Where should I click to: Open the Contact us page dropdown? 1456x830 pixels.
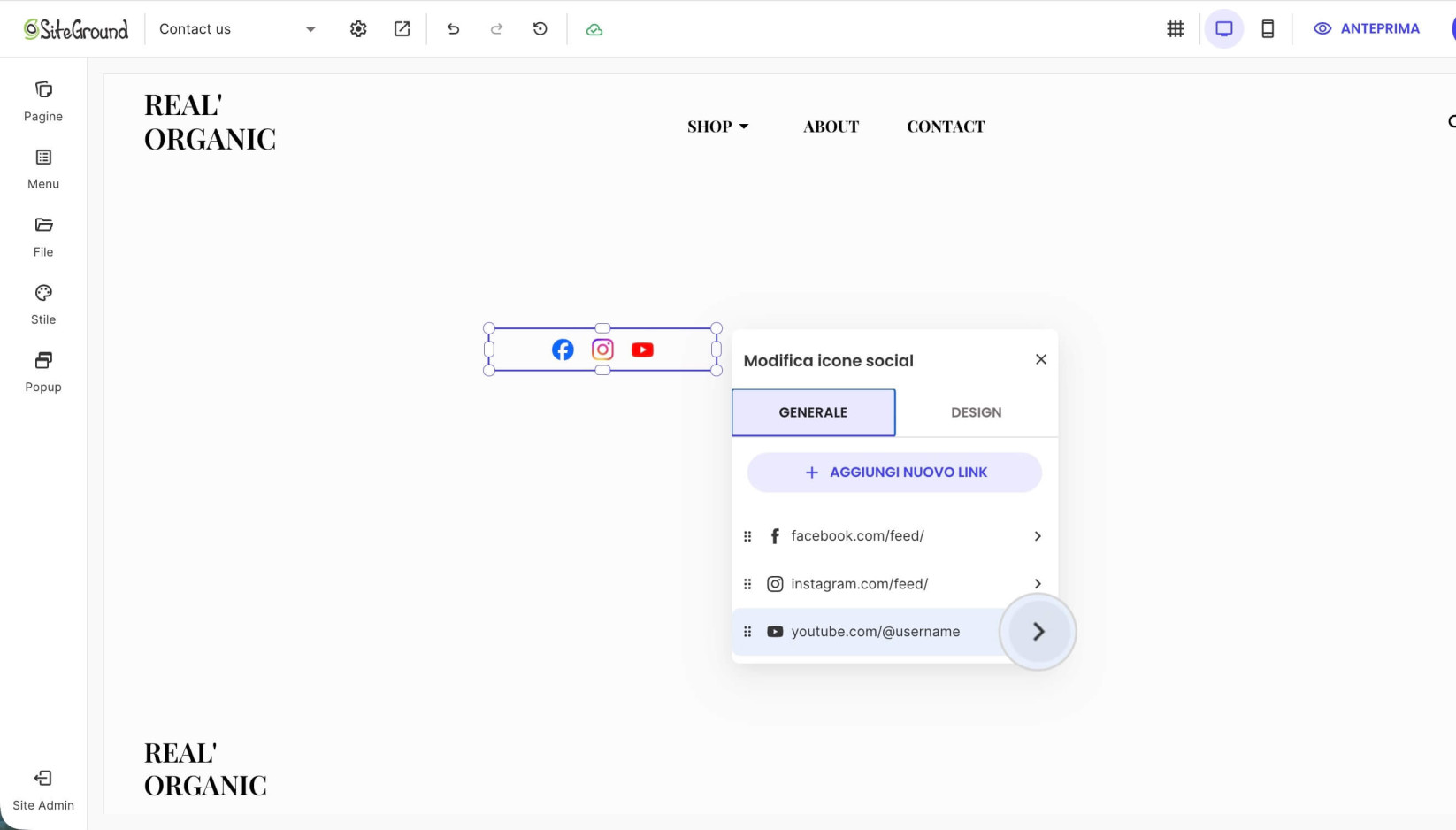point(237,29)
